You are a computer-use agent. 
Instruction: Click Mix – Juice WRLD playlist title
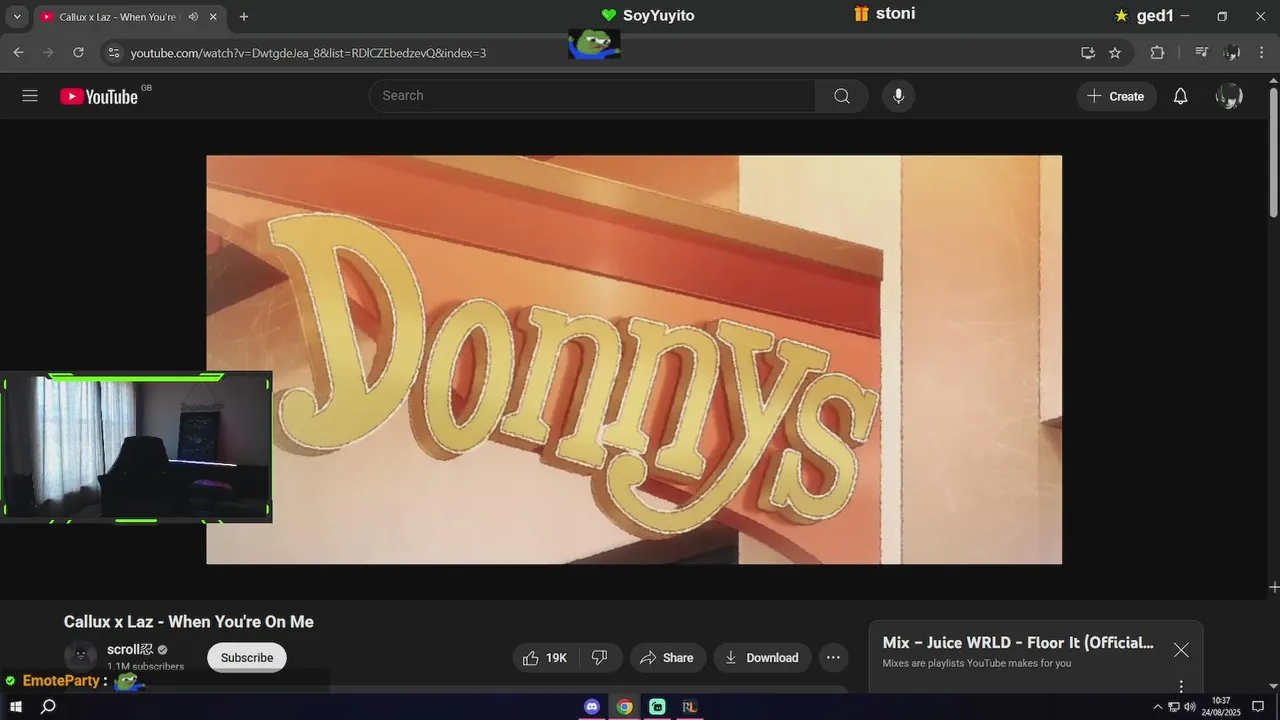point(1018,643)
